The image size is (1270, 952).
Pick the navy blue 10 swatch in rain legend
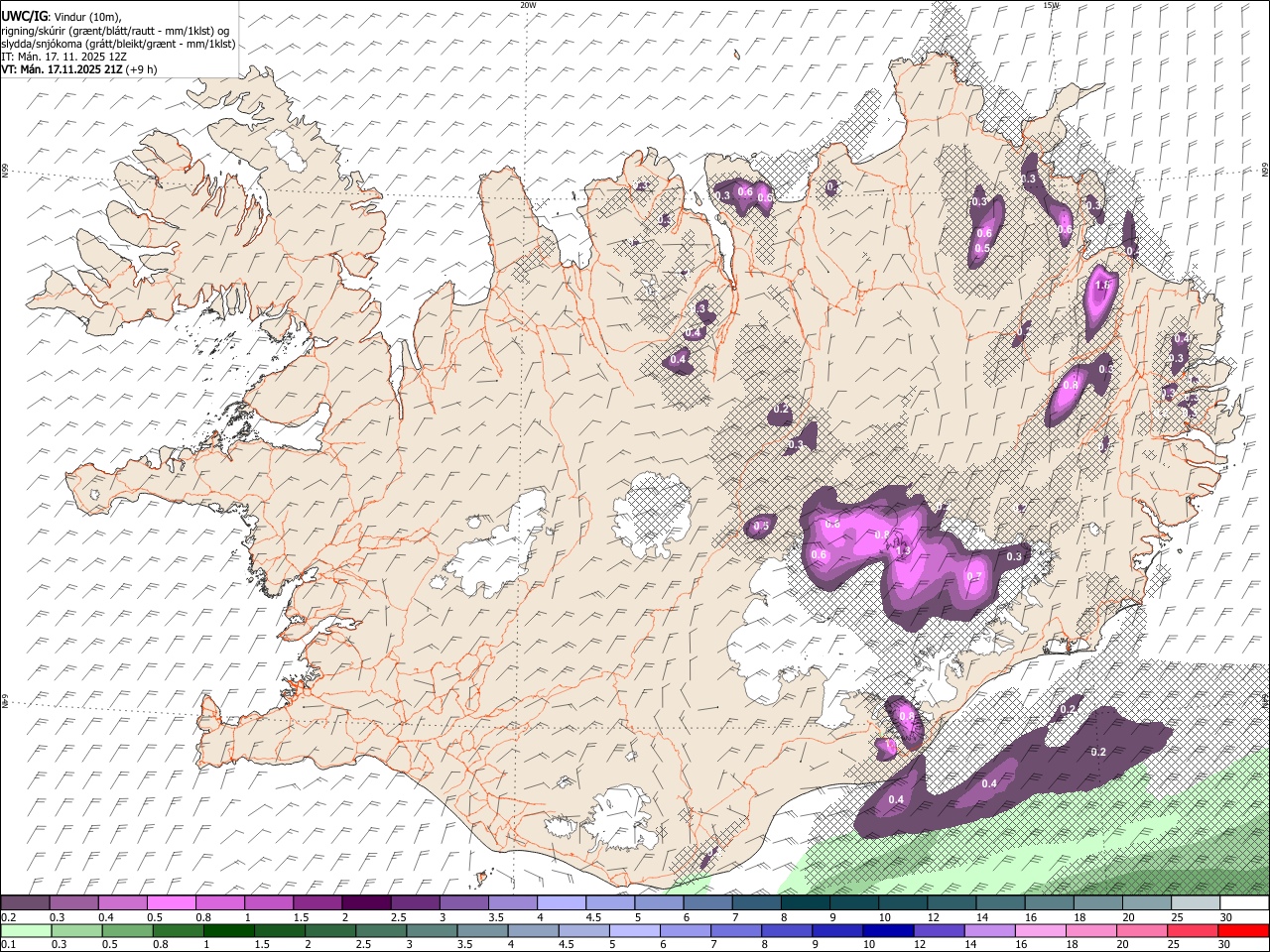pyautogui.click(x=888, y=930)
